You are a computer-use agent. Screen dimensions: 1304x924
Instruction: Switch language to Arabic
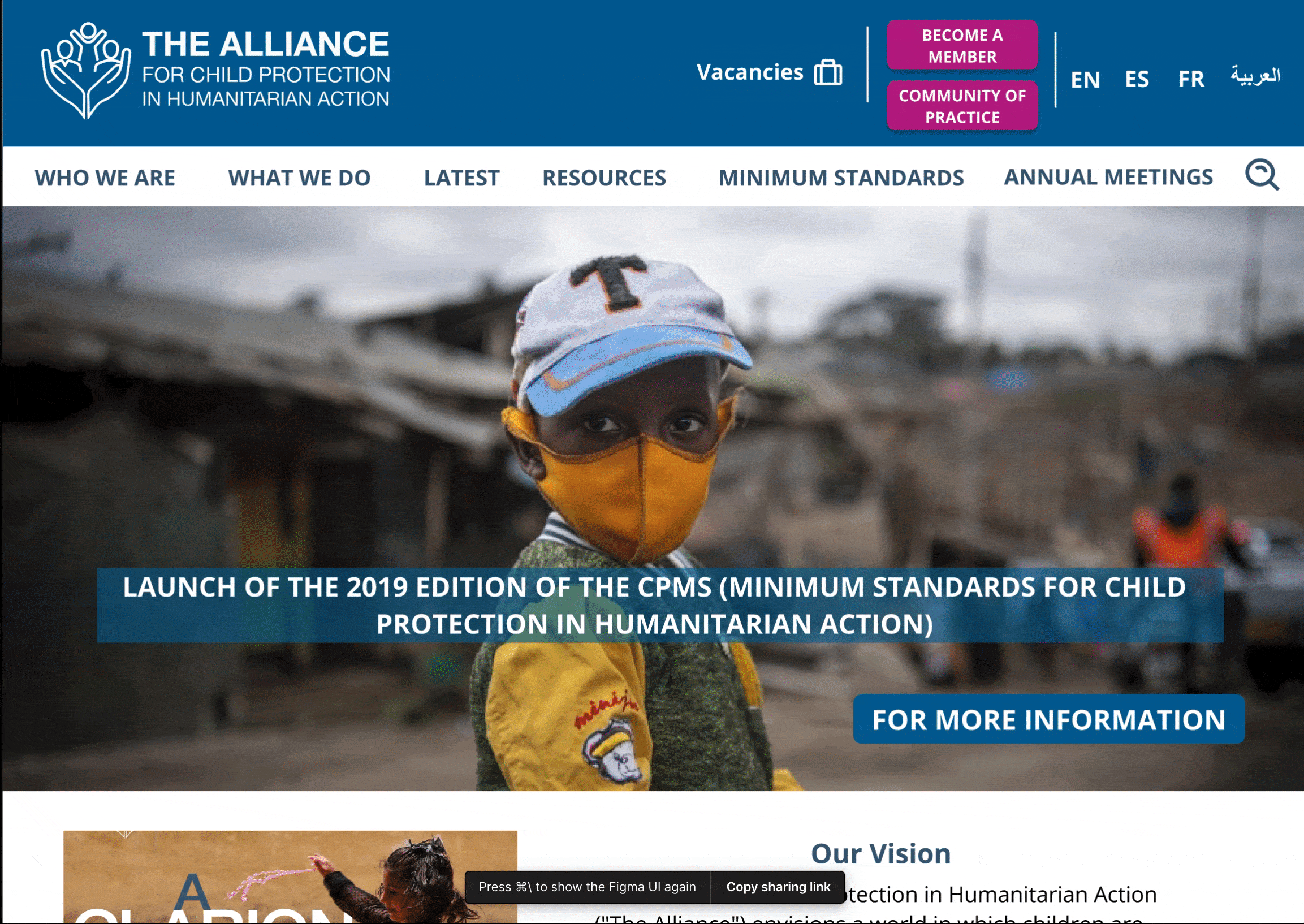pos(1255,76)
